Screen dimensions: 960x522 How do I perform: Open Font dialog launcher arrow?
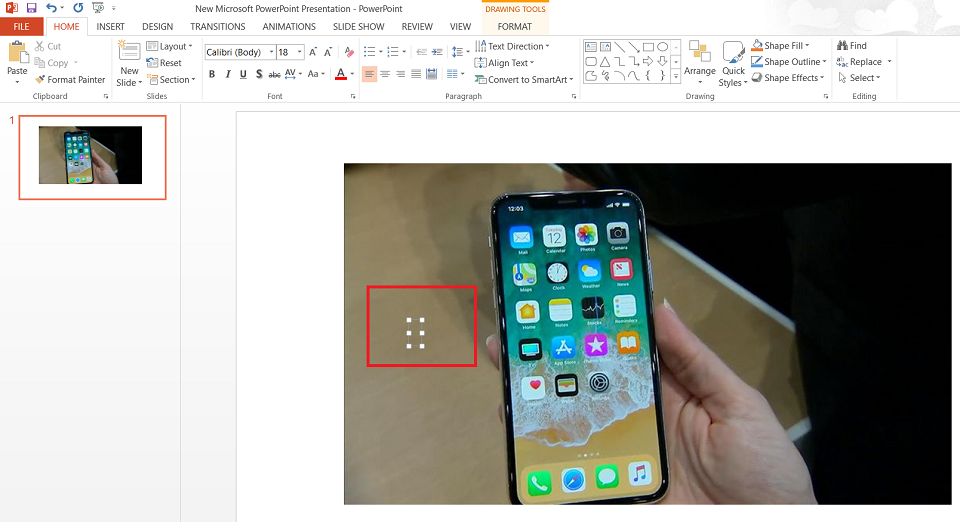tap(353, 97)
